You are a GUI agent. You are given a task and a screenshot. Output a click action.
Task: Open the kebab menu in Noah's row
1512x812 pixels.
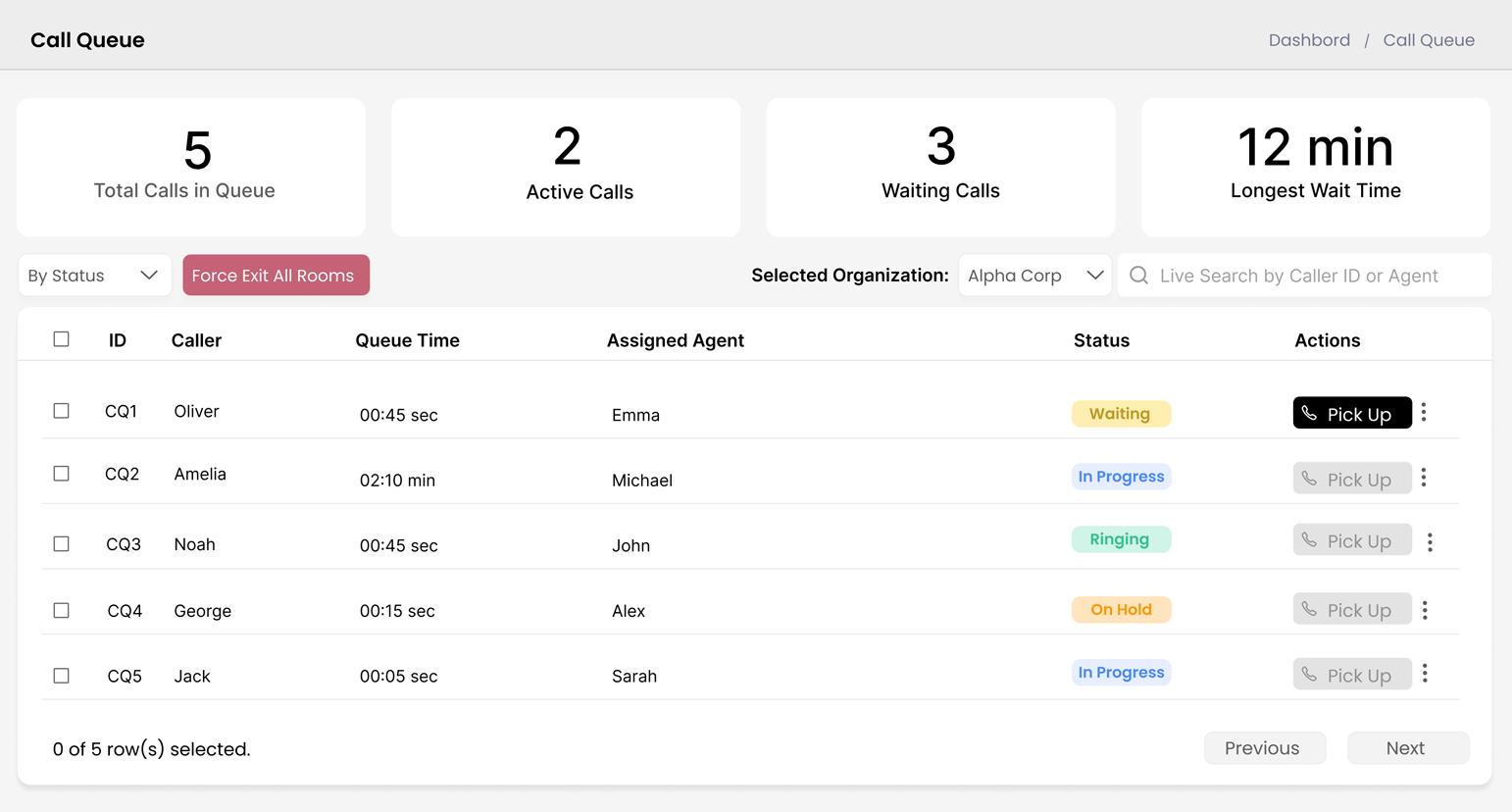pos(1430,542)
